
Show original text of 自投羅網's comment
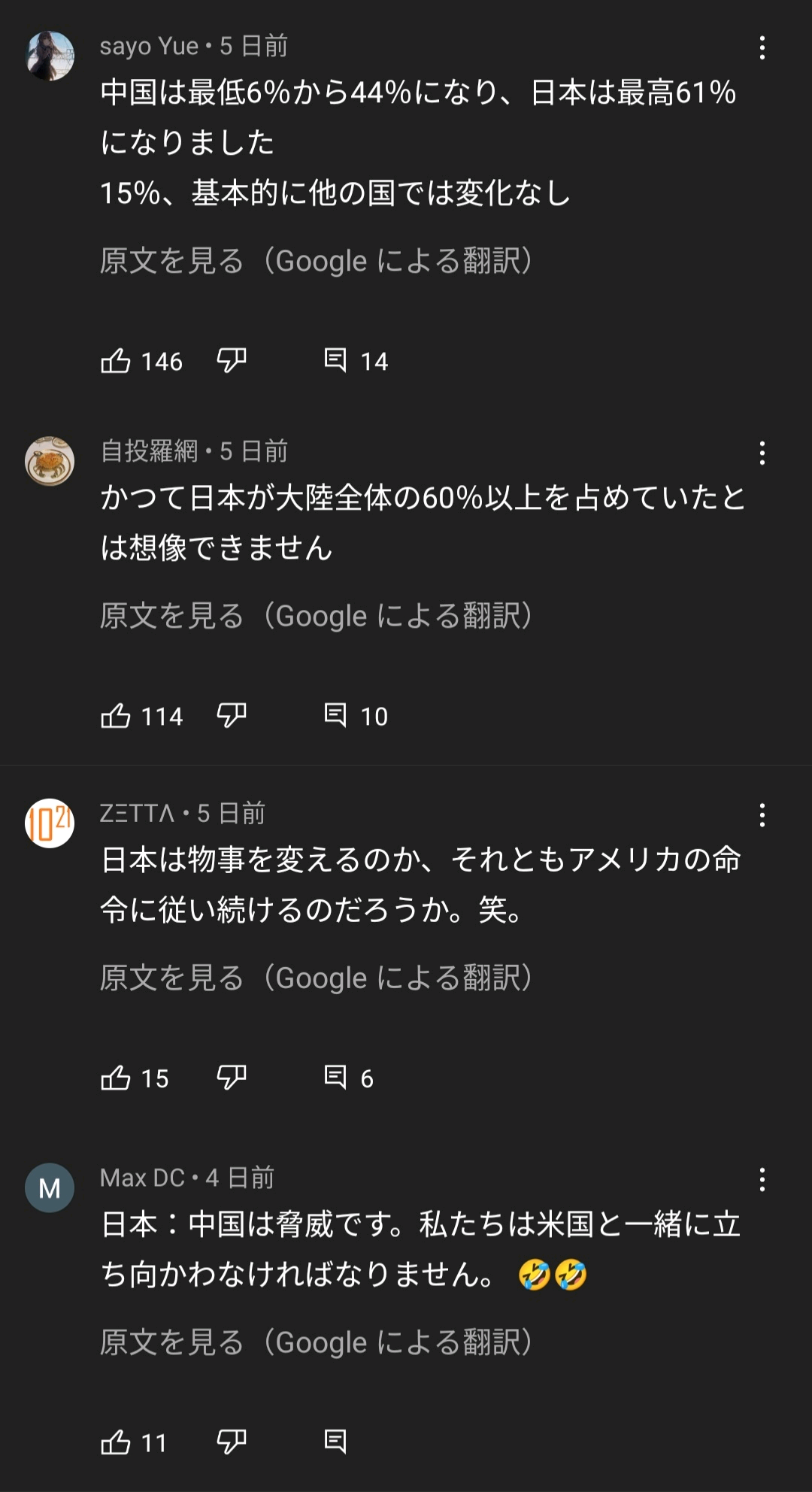pyautogui.click(x=317, y=616)
